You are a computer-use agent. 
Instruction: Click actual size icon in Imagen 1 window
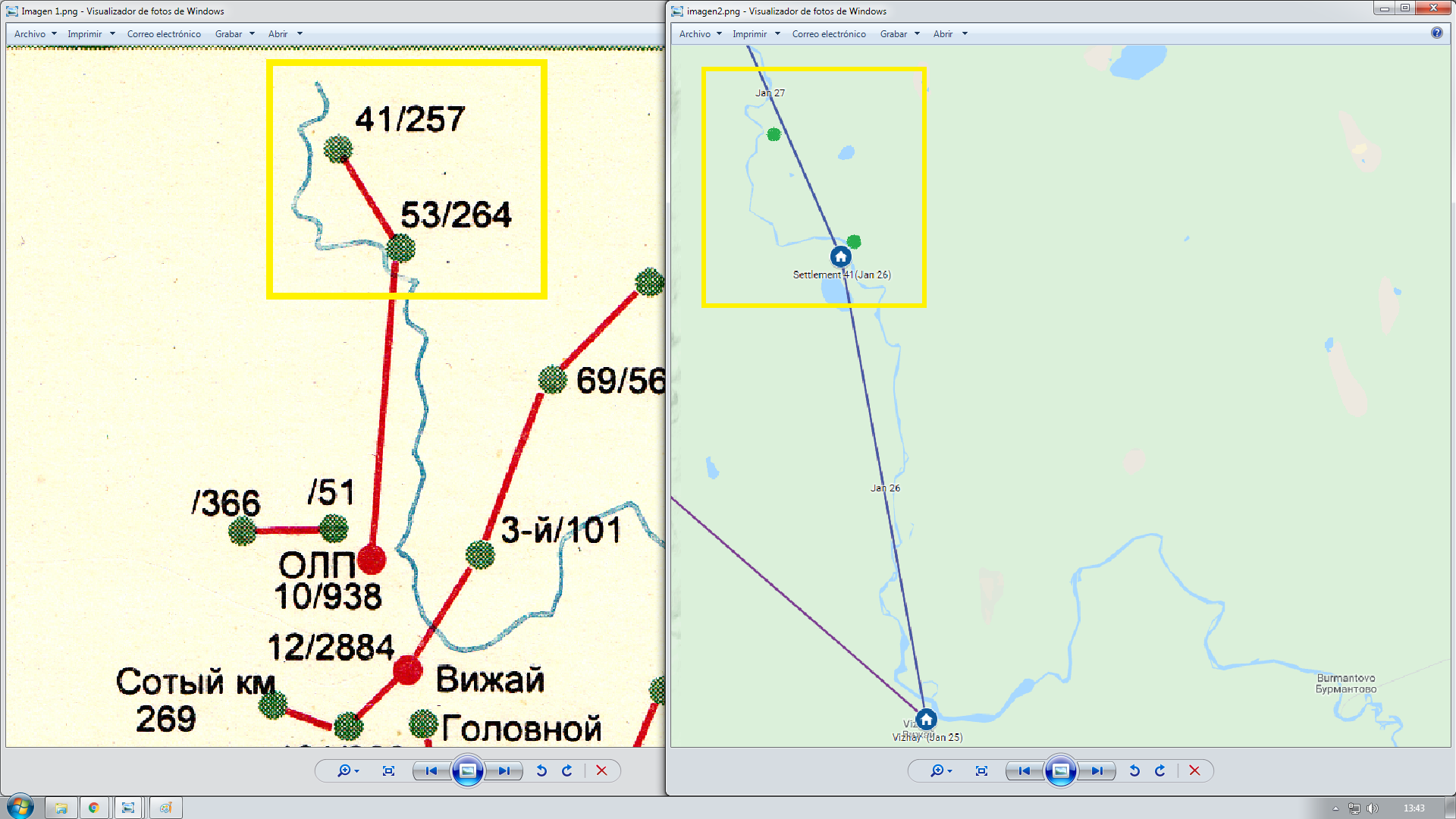click(x=388, y=770)
